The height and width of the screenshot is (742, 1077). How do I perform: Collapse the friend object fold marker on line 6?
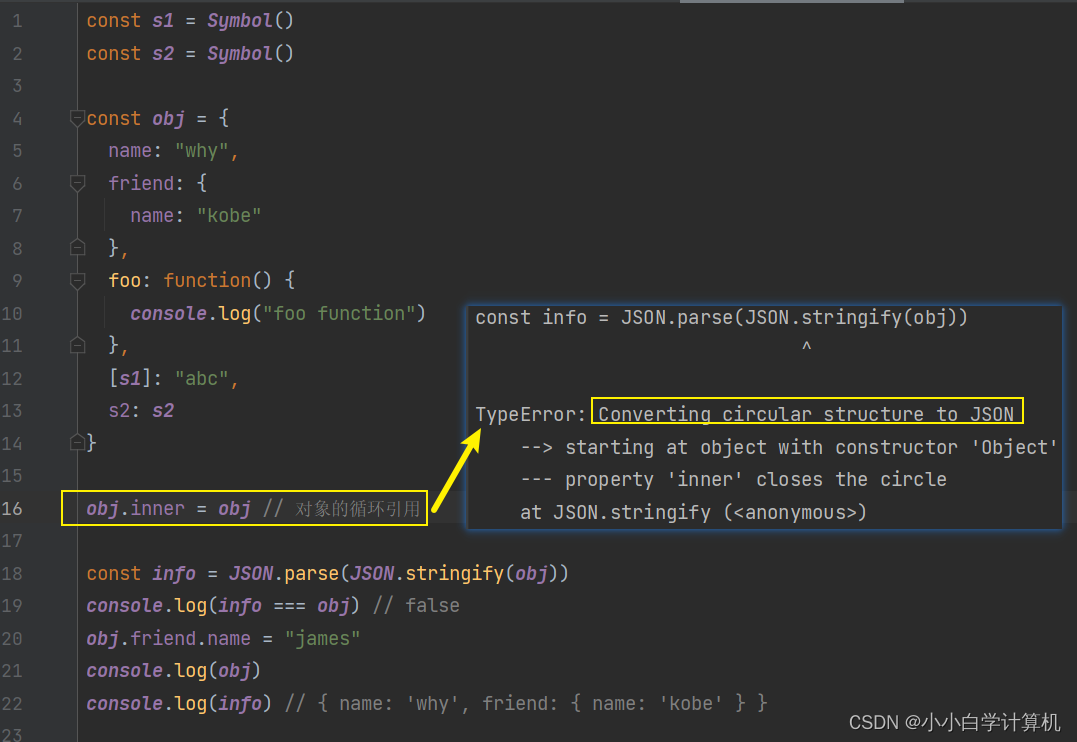pos(78,183)
